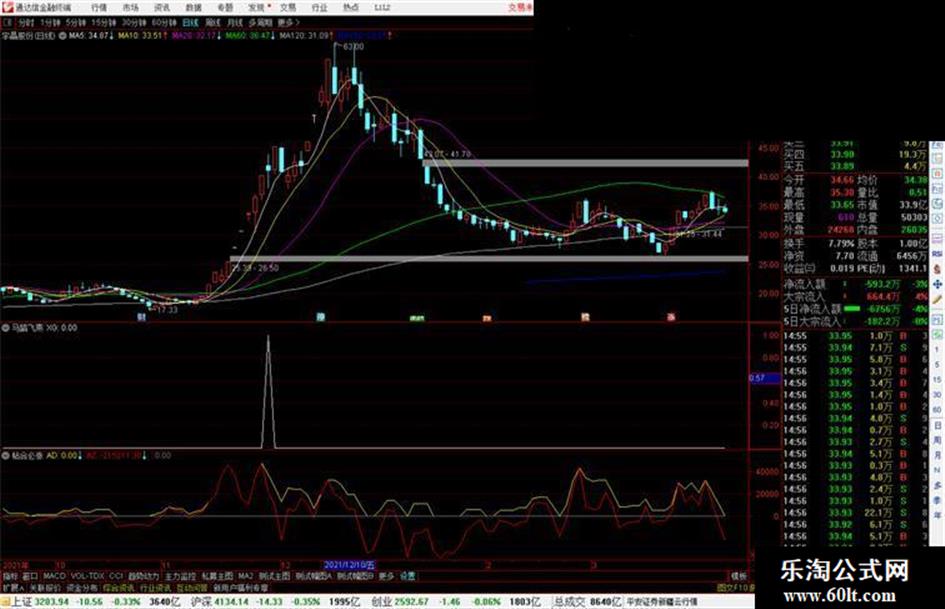945x609 pixels.
Task: Click the yellow pencil drawing icon in the right toolbar
Action: (937, 299)
